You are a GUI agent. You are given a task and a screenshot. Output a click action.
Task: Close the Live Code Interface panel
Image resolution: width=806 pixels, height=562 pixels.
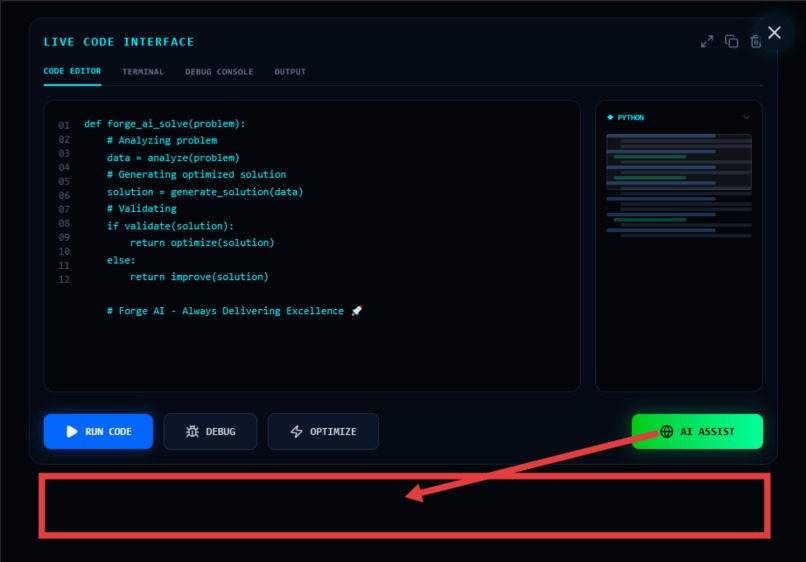pyautogui.click(x=774, y=32)
